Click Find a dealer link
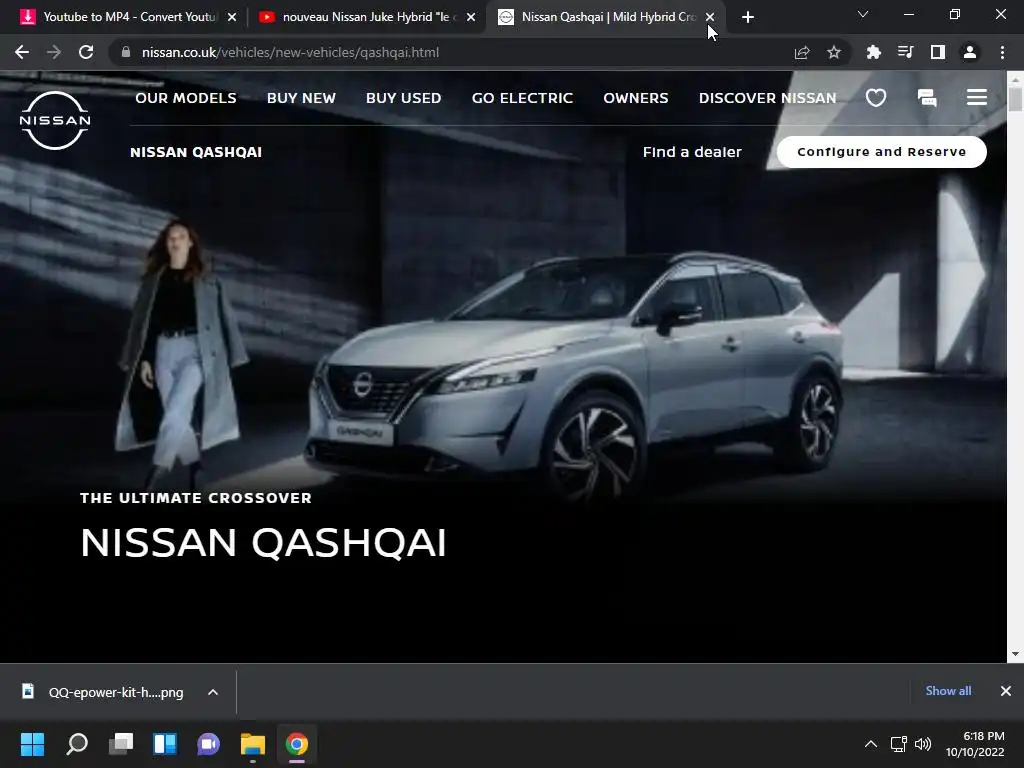Screen dimensions: 1024x768 click(x=692, y=152)
